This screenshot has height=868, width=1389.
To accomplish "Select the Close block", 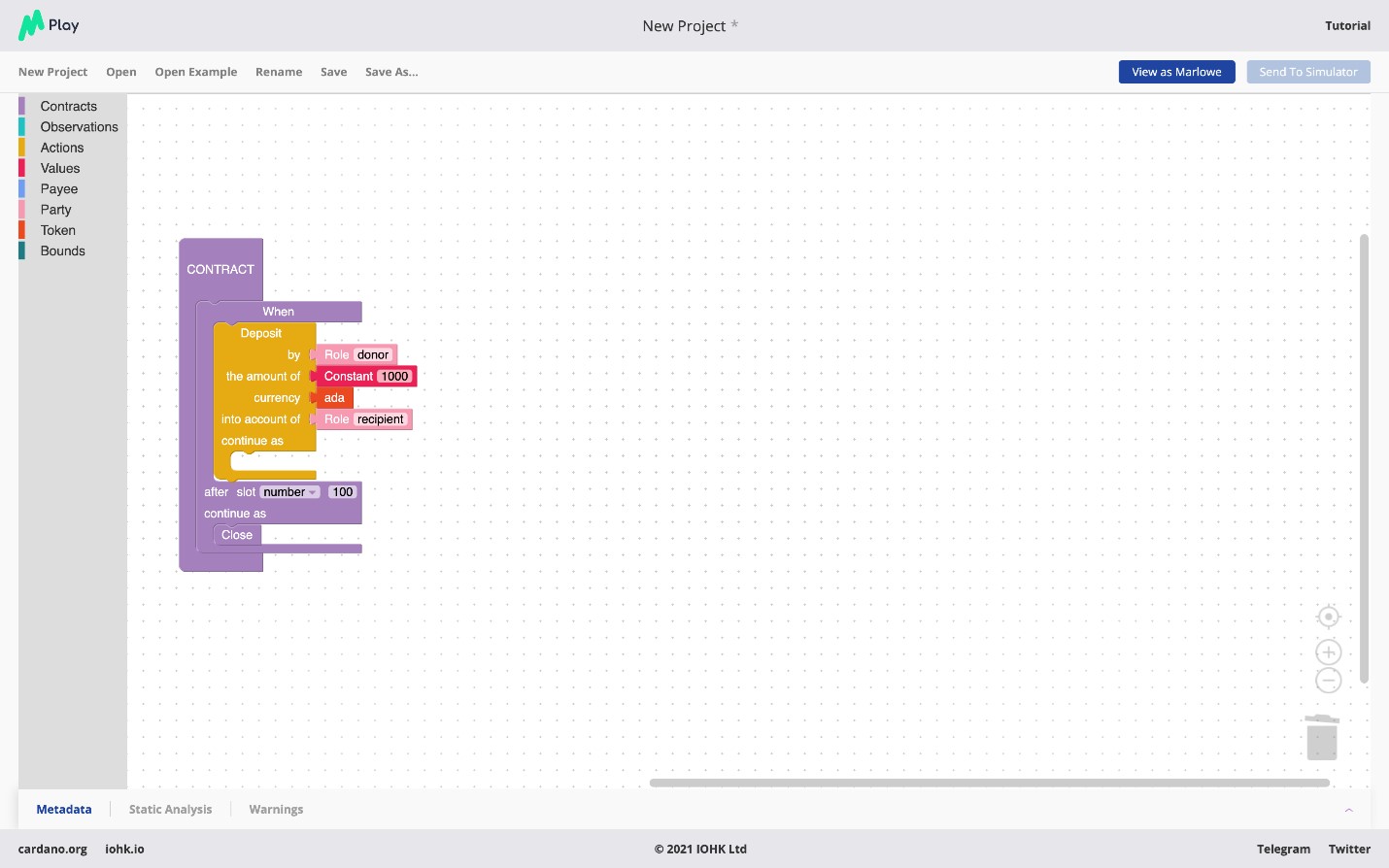I will 237,535.
